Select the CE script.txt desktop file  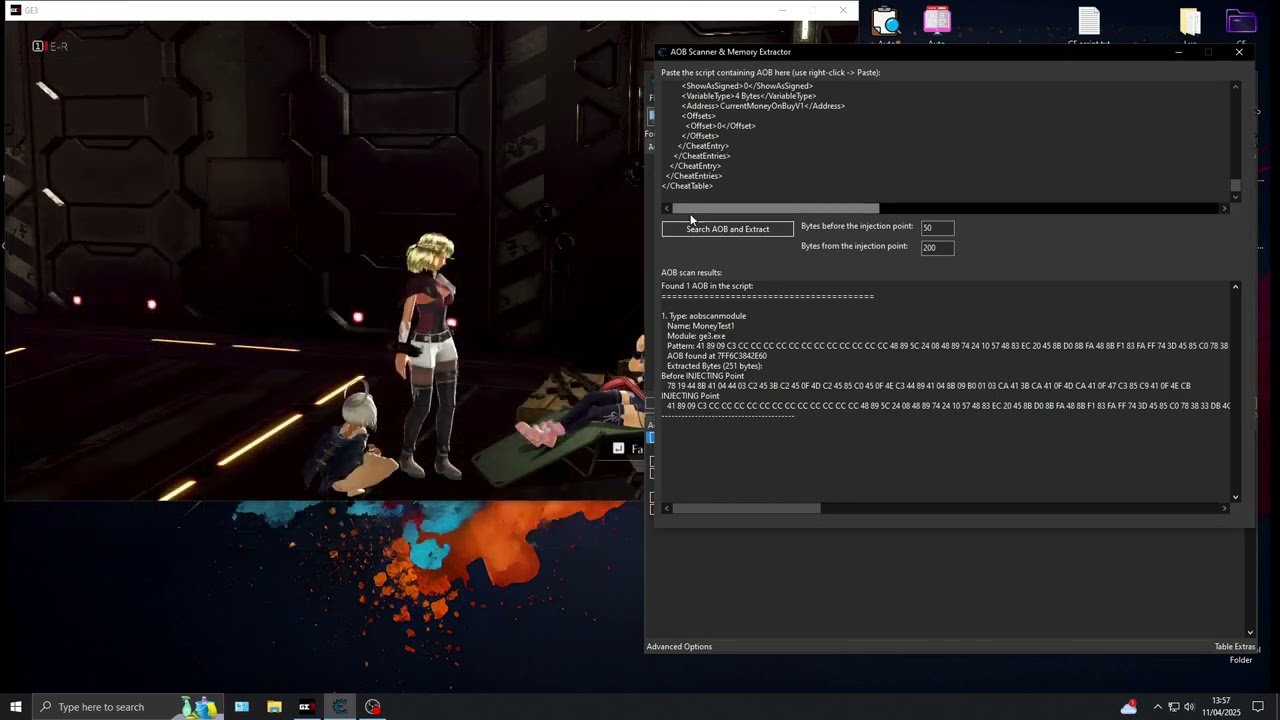coord(1089,25)
